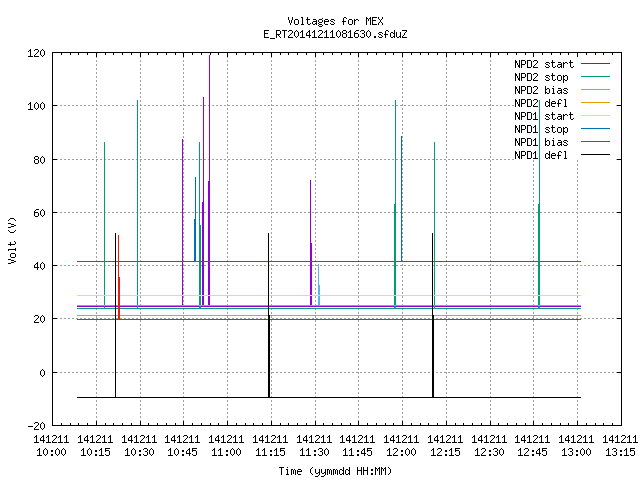This screenshot has height=480, width=640.
Task: Click the 'NPD2 start' legend label
Action: pyautogui.click(x=544, y=64)
